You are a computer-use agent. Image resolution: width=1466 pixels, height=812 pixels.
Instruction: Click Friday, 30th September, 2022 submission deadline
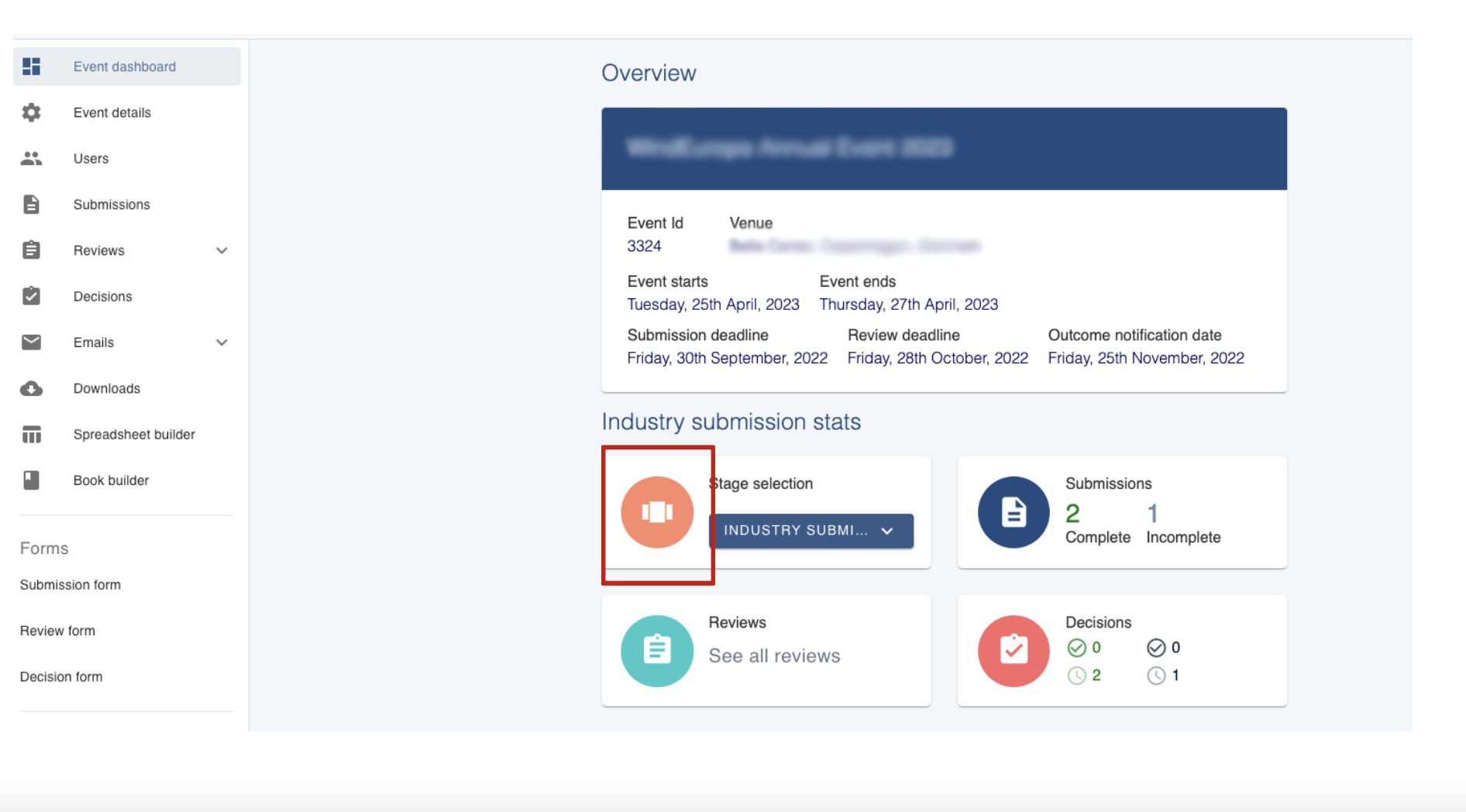[727, 358]
